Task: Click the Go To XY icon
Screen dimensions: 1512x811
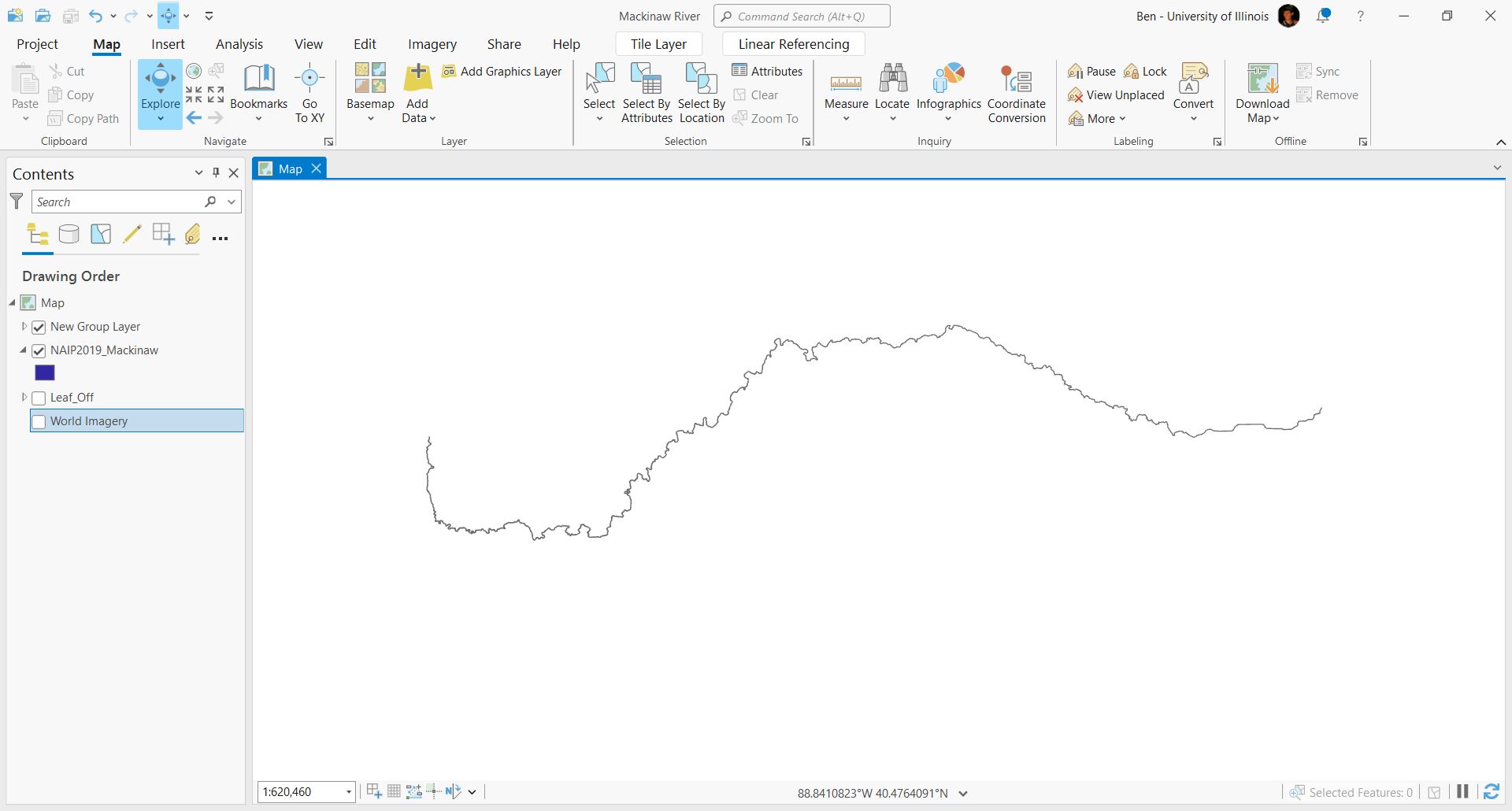Action: [x=309, y=80]
